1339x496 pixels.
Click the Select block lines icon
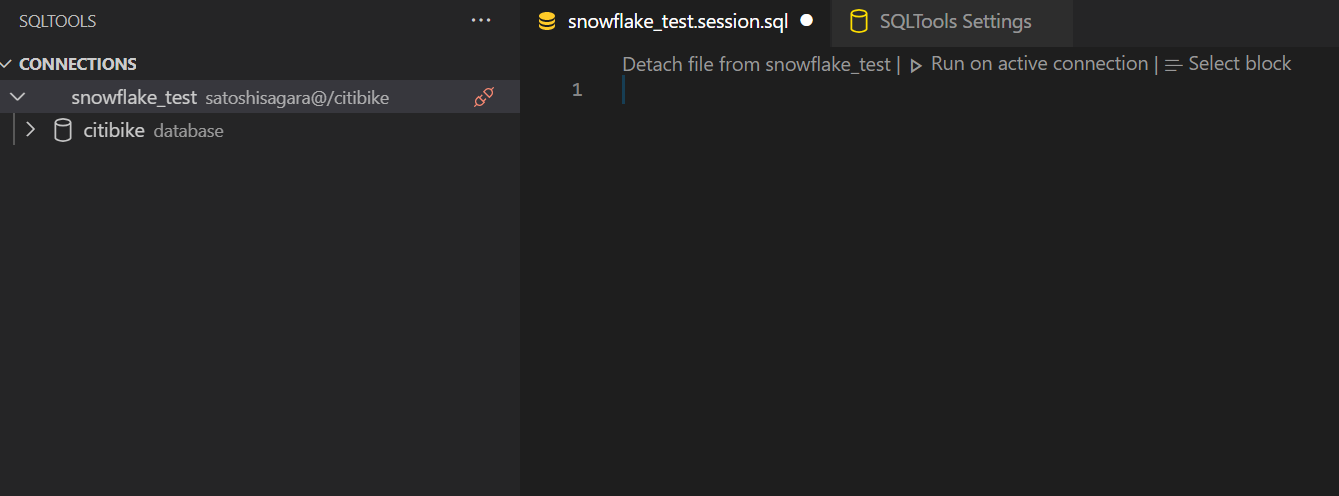pos(1174,65)
